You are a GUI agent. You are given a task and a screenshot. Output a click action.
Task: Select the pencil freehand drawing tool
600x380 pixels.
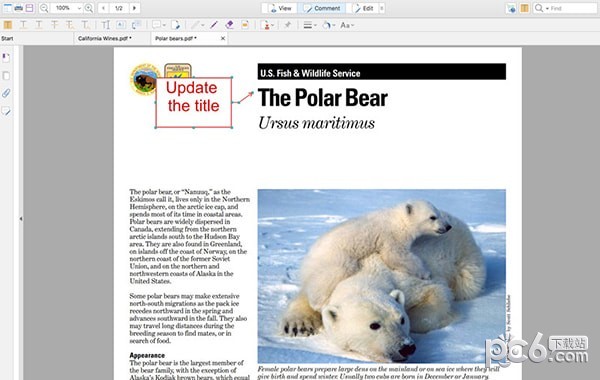tap(196, 25)
